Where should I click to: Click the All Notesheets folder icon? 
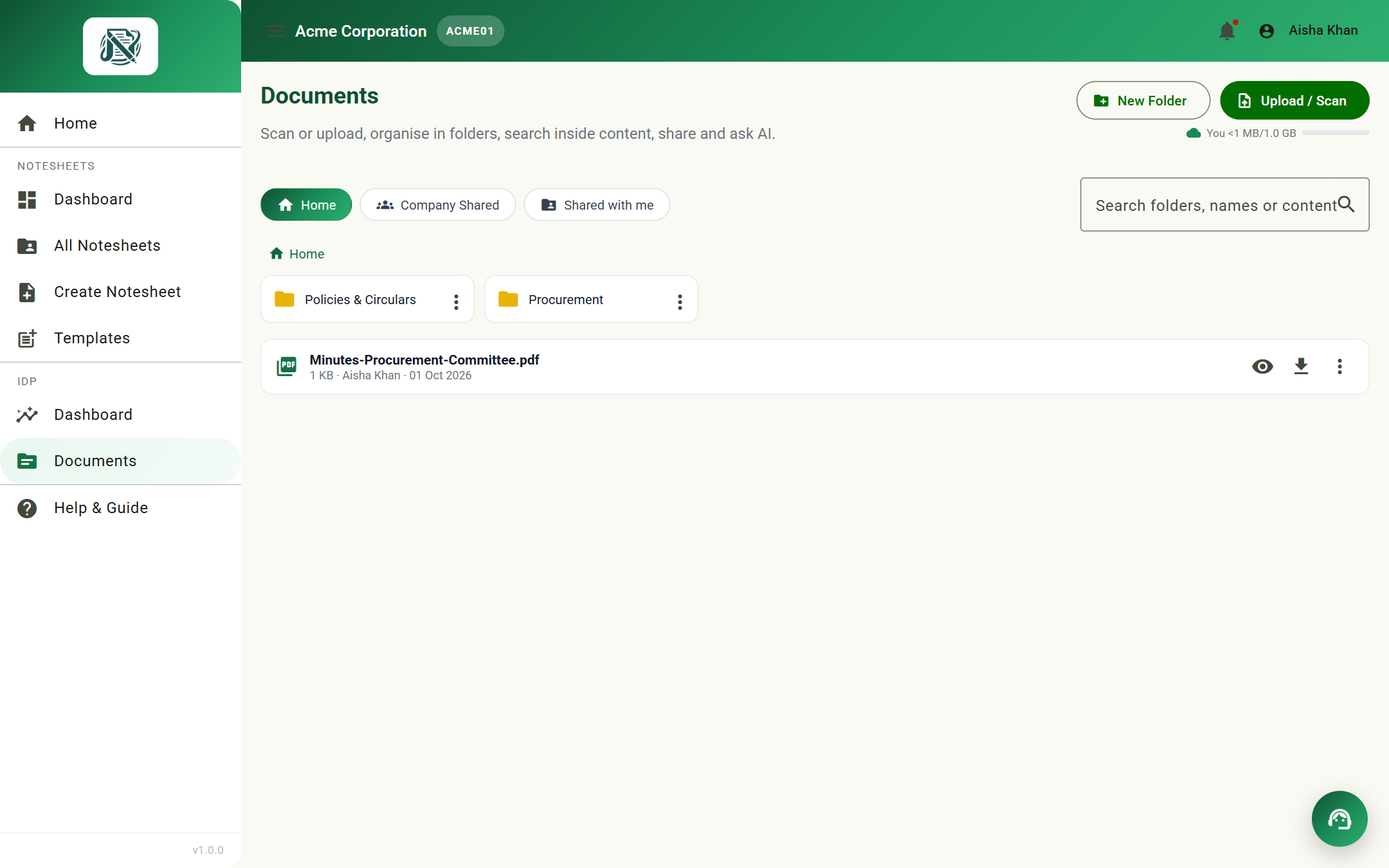27,246
